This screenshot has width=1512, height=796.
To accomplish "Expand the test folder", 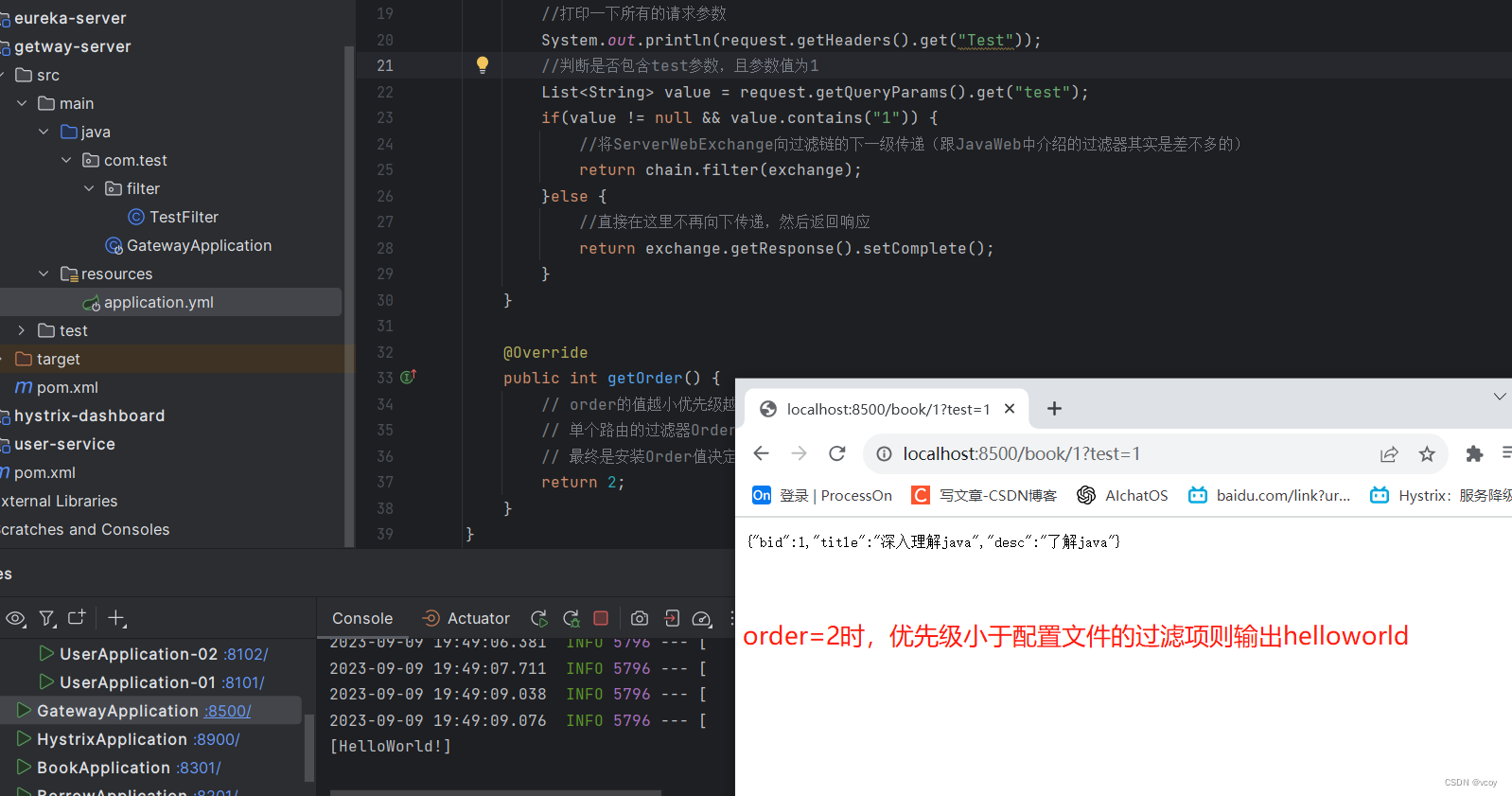I will pos(22,330).
